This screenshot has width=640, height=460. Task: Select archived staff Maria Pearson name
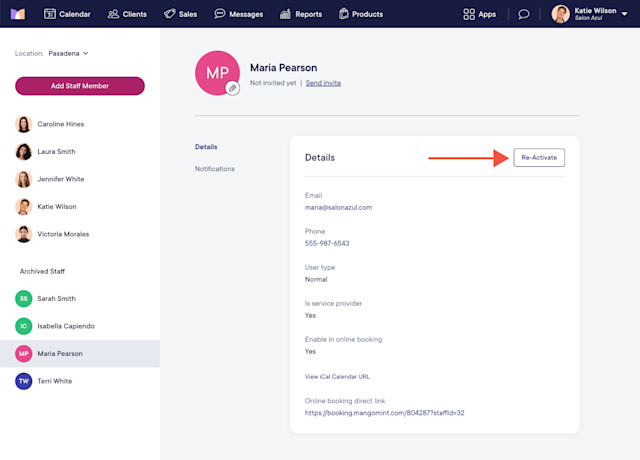(60, 353)
